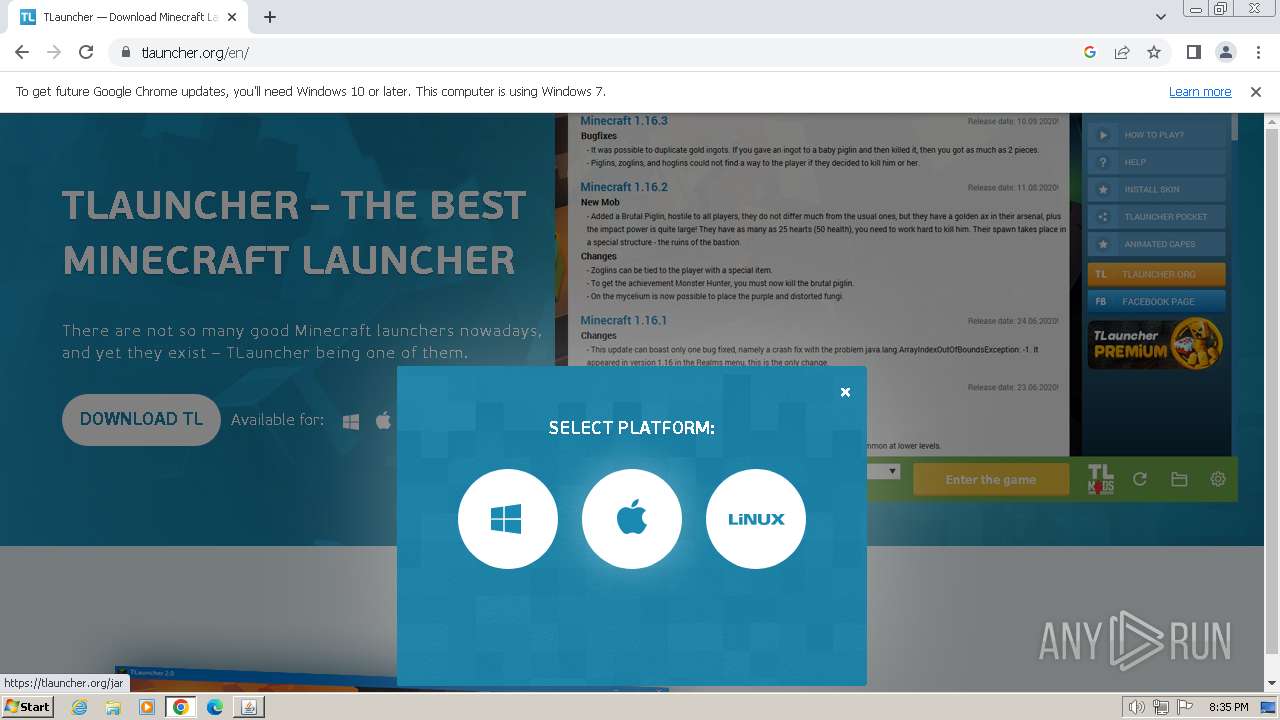Open Microsoft Edge from the taskbar
This screenshot has height=720, width=1280.
pyautogui.click(x=215, y=707)
